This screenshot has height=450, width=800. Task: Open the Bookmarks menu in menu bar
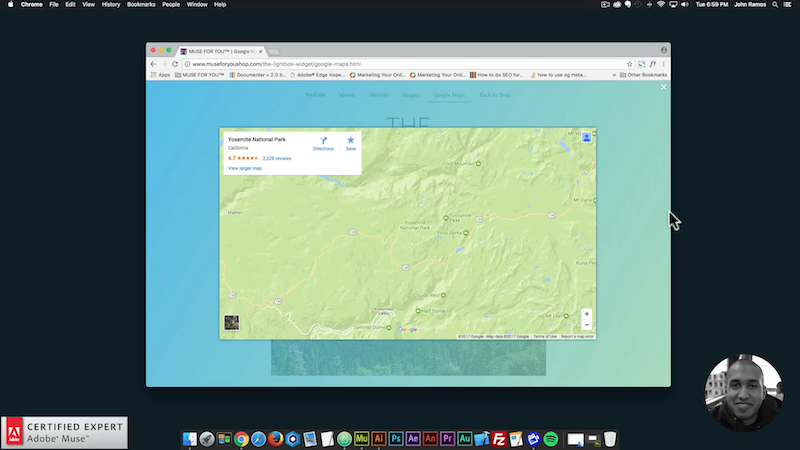pyautogui.click(x=141, y=5)
